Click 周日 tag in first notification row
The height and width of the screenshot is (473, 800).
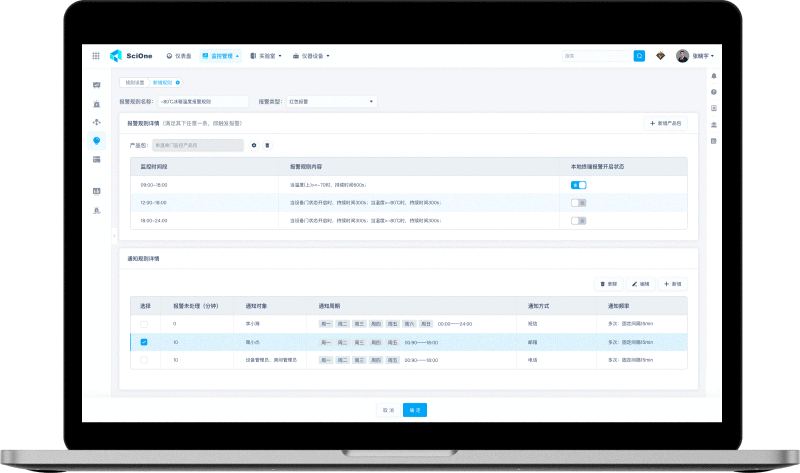click(426, 324)
